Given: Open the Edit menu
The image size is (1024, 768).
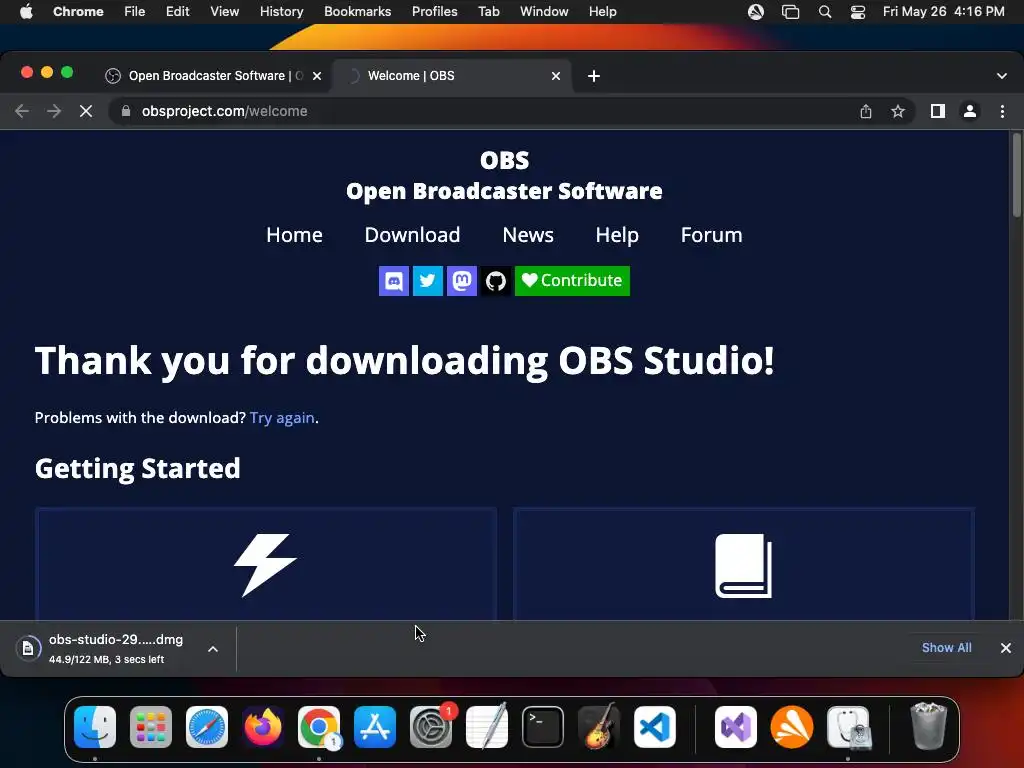Looking at the screenshot, I should (177, 11).
